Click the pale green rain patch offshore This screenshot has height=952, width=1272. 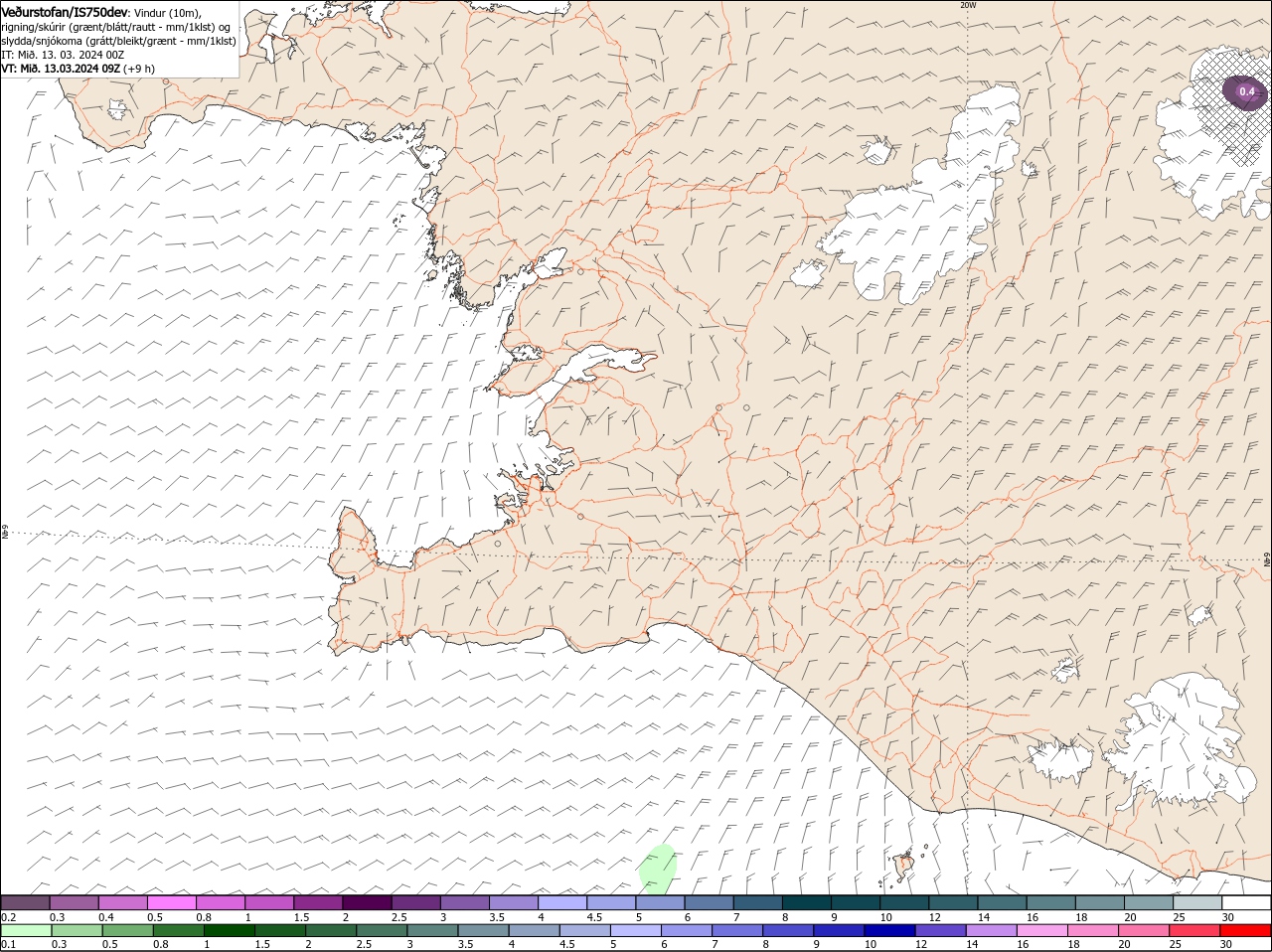click(x=658, y=868)
